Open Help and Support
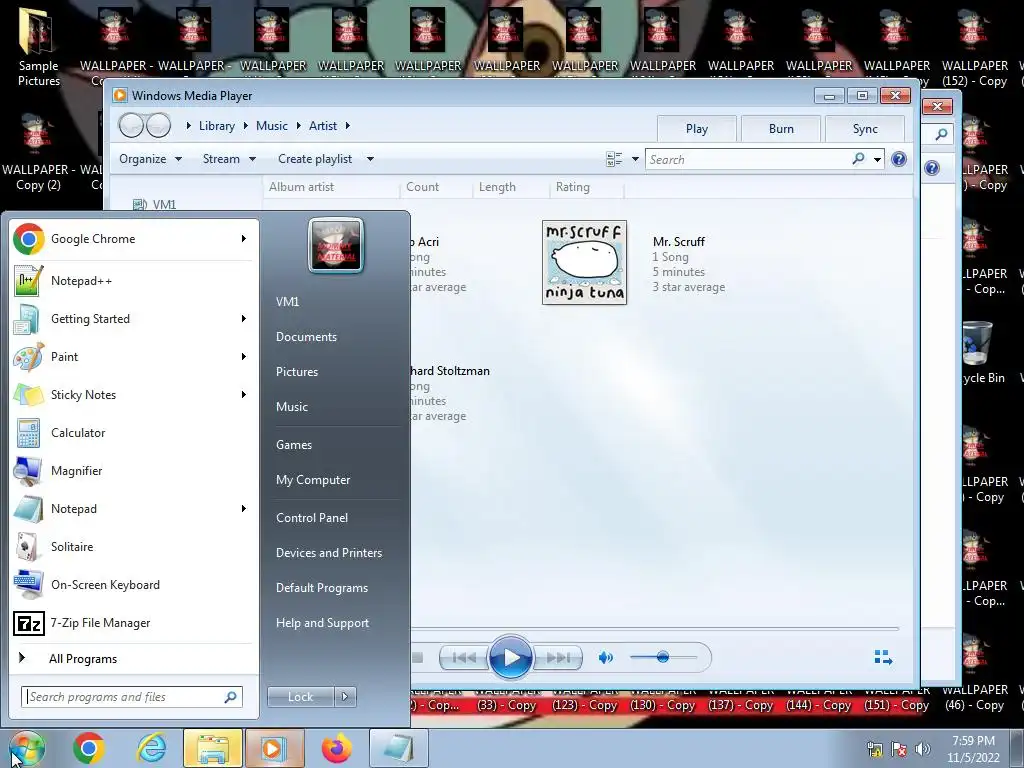Image resolution: width=1024 pixels, height=768 pixels. point(322,623)
